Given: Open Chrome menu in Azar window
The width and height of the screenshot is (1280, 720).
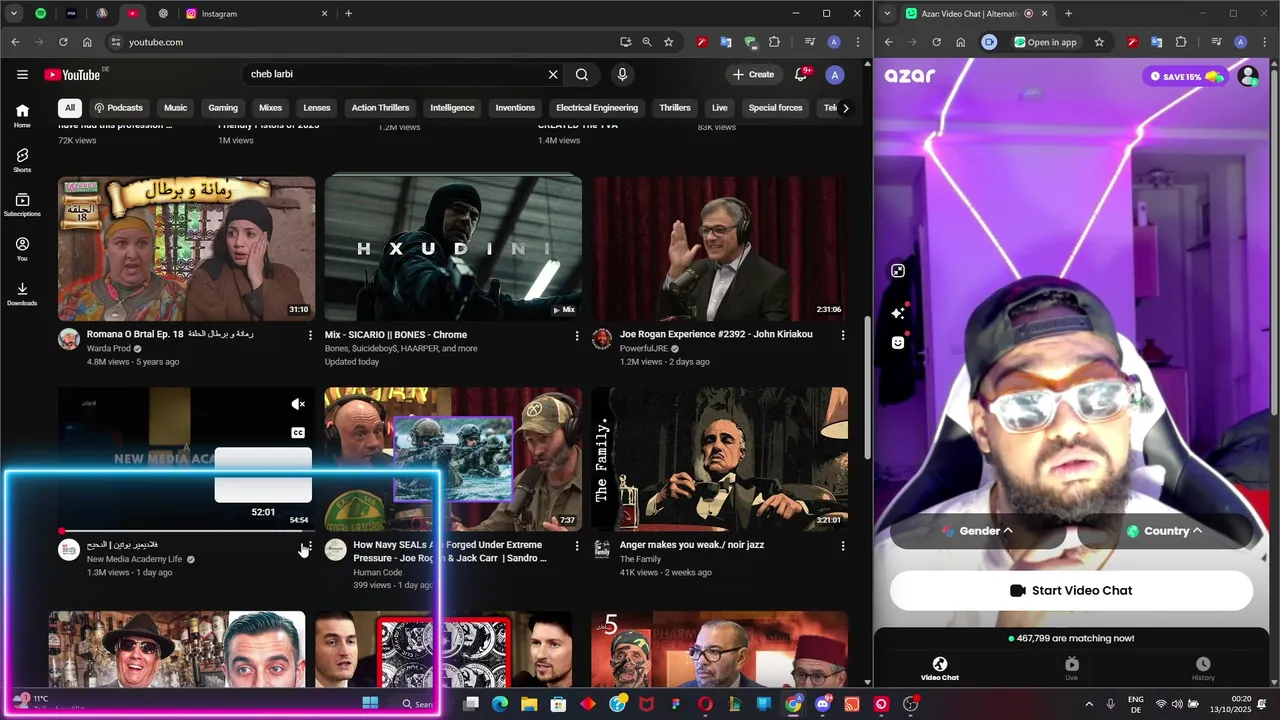Looking at the screenshot, I should [1263, 42].
